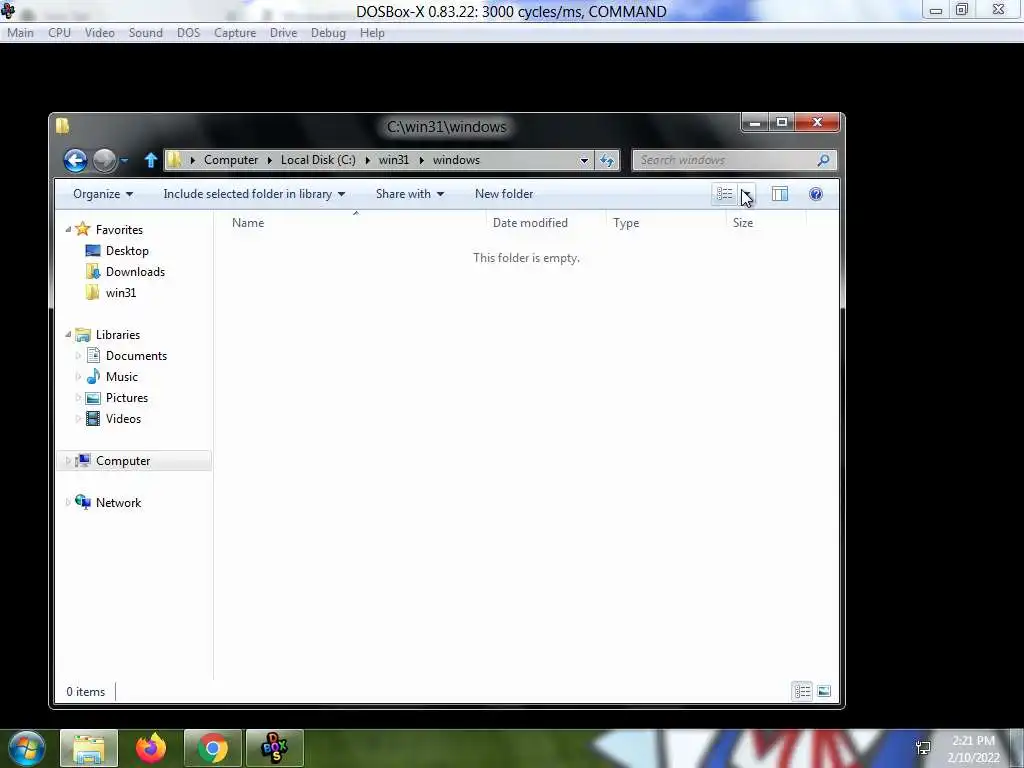
Task: Launch Chrome from taskbar
Action: coord(213,748)
